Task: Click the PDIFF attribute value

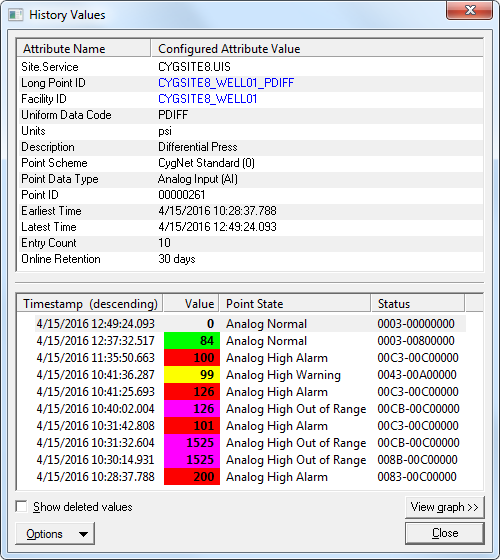Action: click(173, 115)
